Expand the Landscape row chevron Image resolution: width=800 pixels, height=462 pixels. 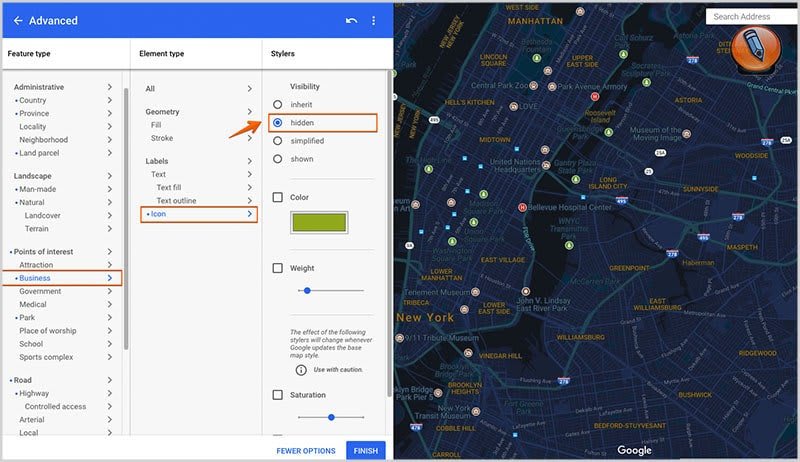(110, 176)
